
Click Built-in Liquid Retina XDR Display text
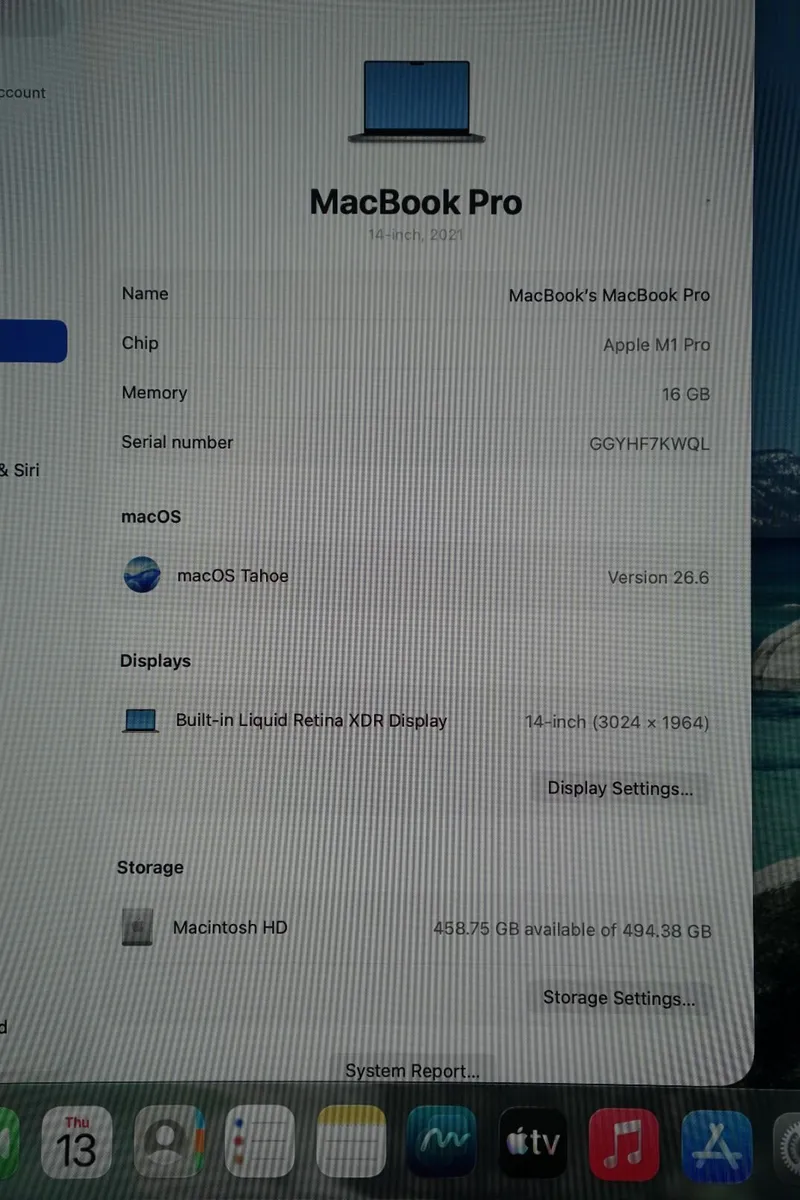(311, 721)
